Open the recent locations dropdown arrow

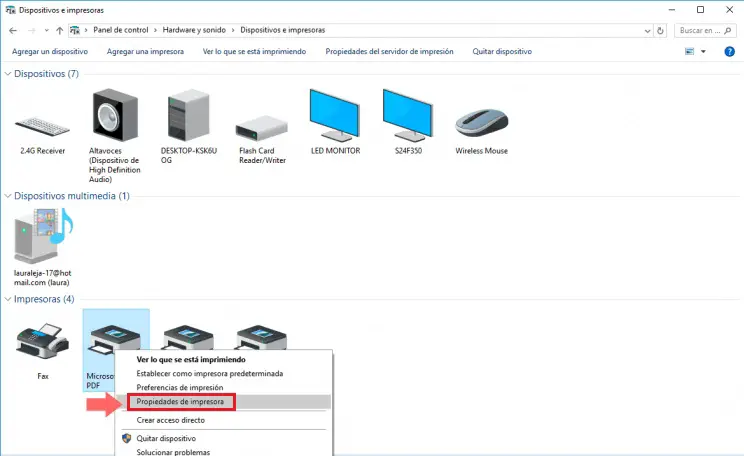tap(46, 30)
